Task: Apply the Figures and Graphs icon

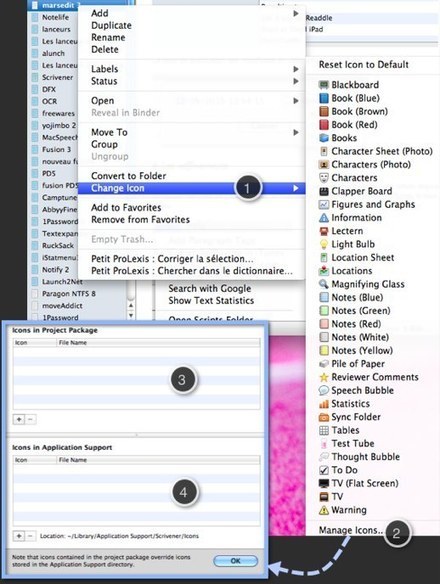Action: pyautogui.click(x=367, y=204)
